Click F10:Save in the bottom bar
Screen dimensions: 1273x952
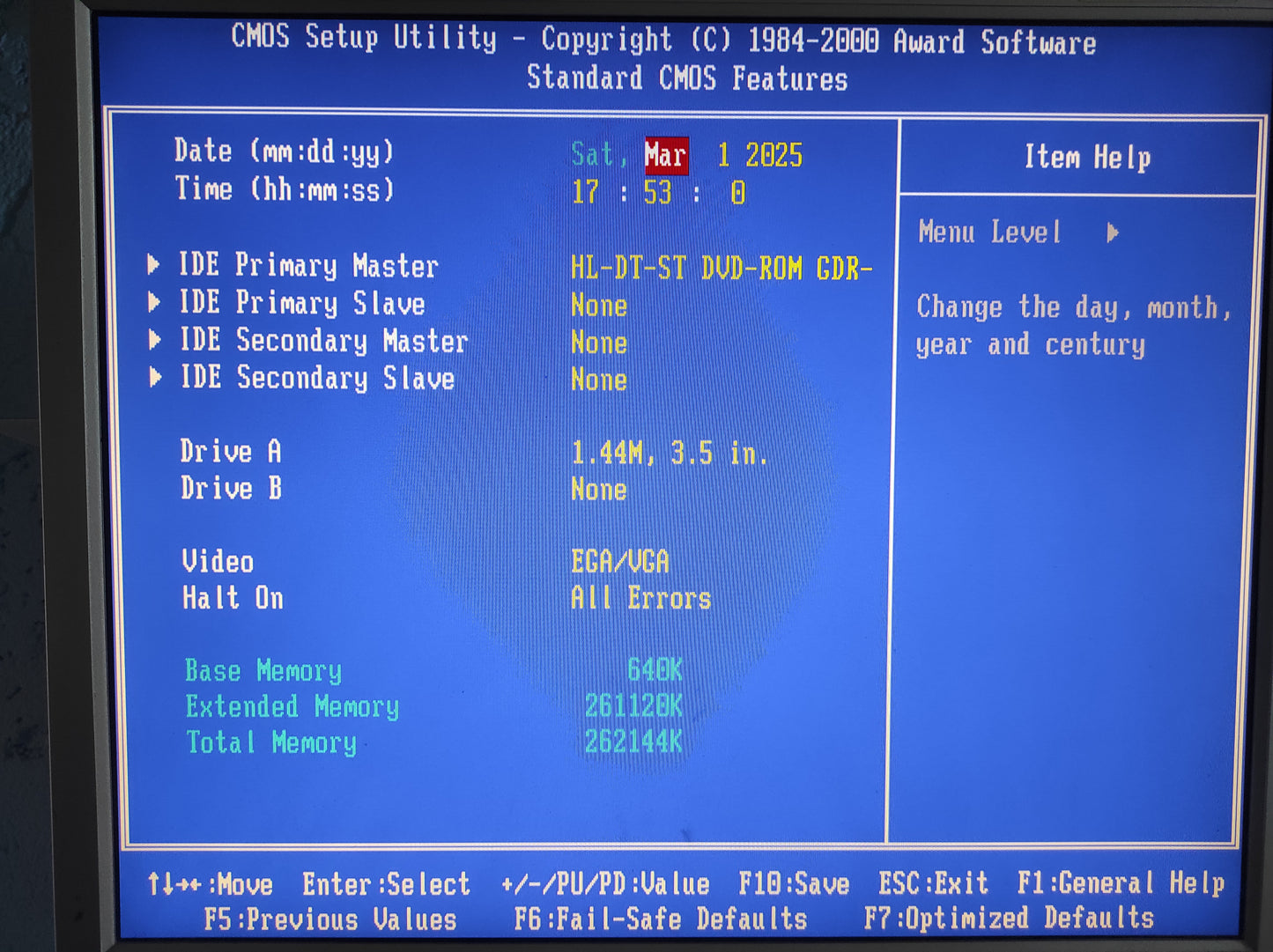coord(793,883)
